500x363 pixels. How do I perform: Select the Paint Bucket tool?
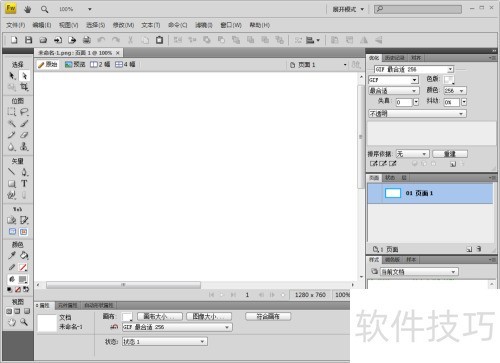(24, 256)
